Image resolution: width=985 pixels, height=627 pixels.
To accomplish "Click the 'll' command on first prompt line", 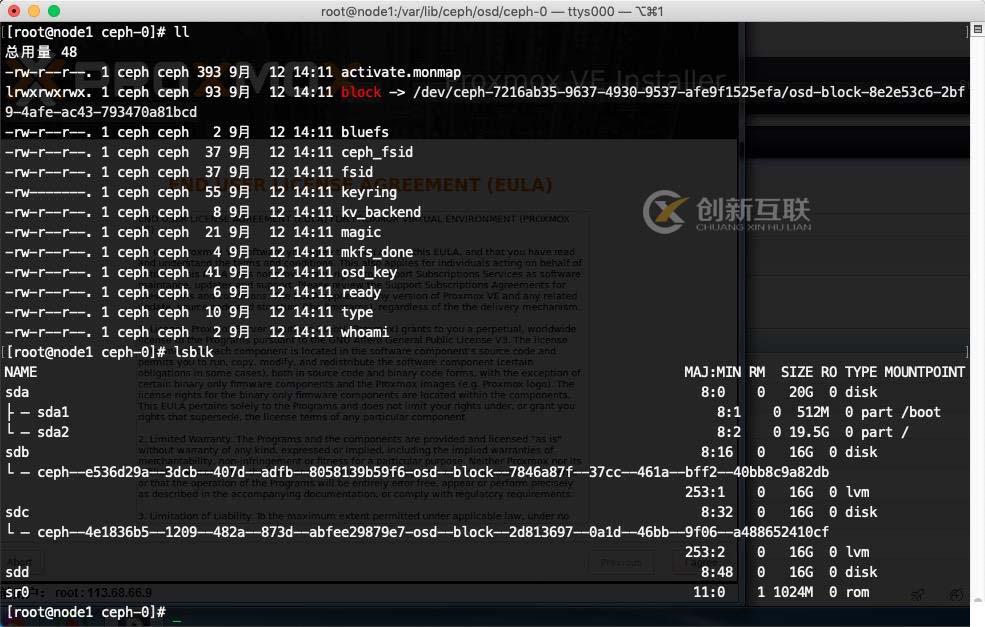I will pyautogui.click(x=182, y=32).
